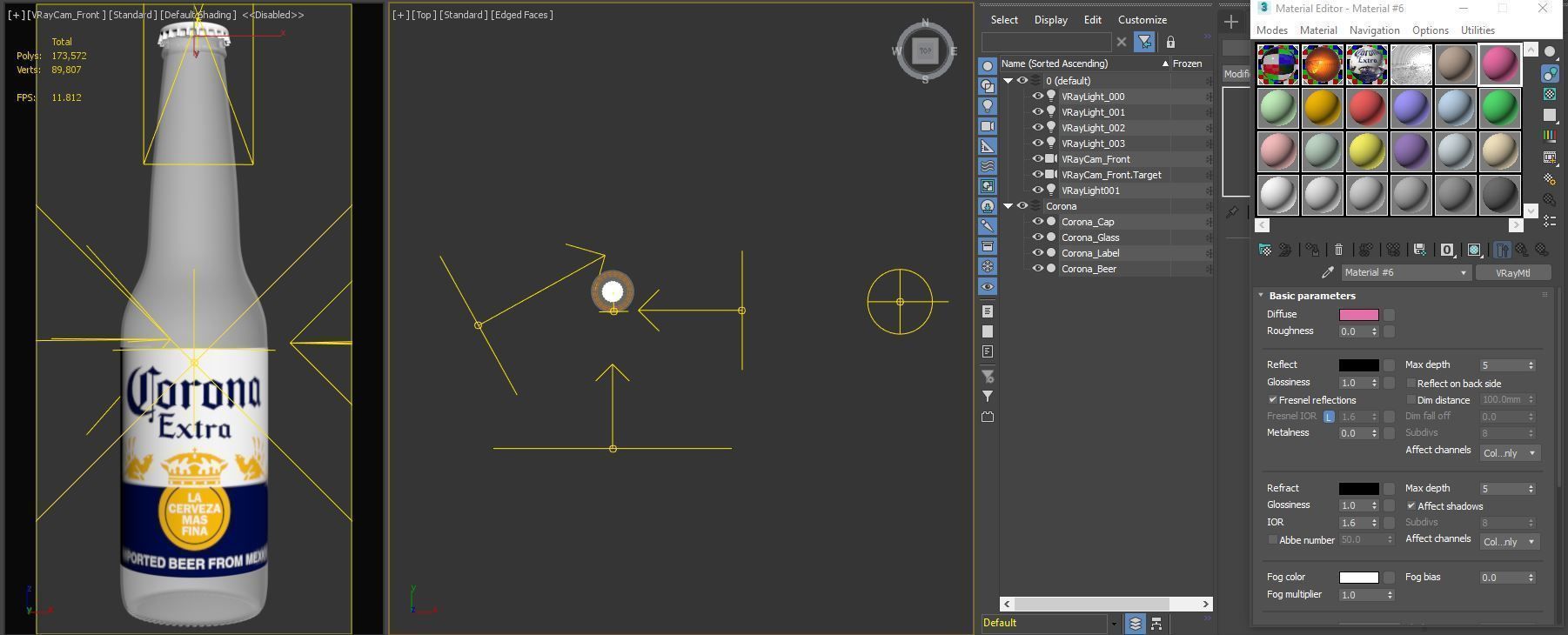Open the Material menu
This screenshot has width=1568, height=635.
tap(1318, 30)
